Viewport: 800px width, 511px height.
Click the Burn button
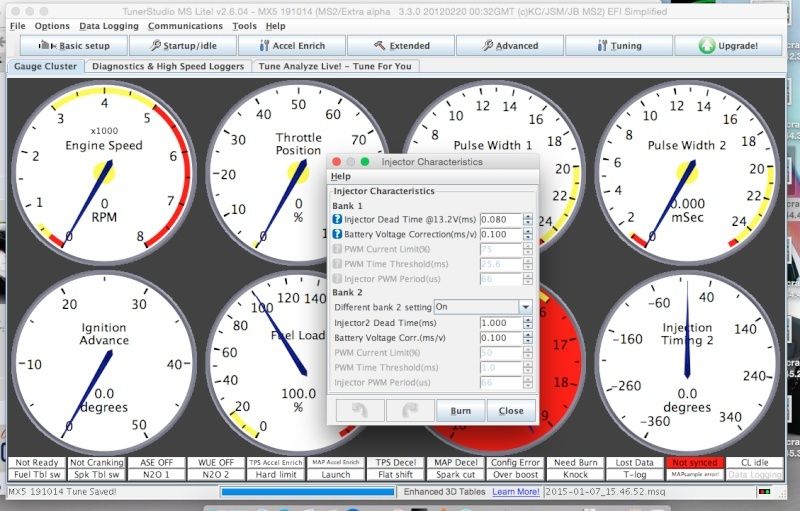(460, 411)
